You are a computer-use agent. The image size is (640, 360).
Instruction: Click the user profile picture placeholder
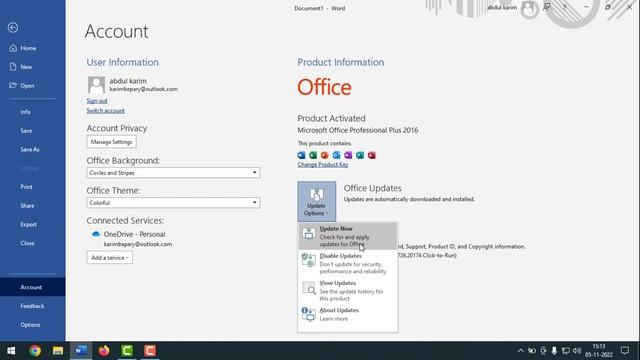(x=96, y=85)
